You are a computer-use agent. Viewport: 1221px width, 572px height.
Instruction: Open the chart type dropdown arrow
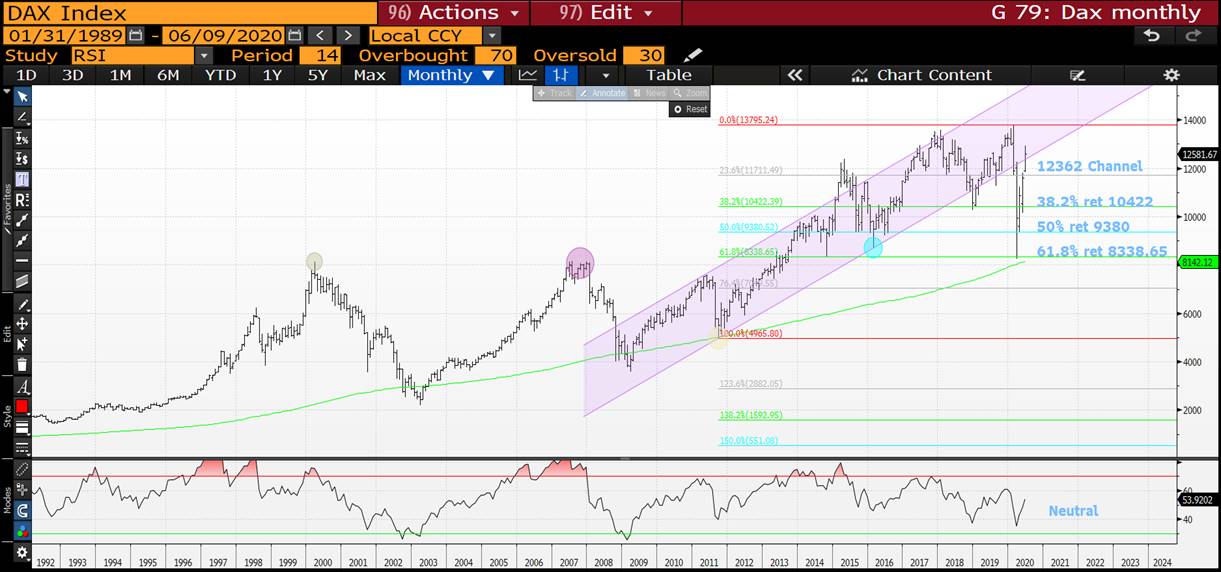604,75
